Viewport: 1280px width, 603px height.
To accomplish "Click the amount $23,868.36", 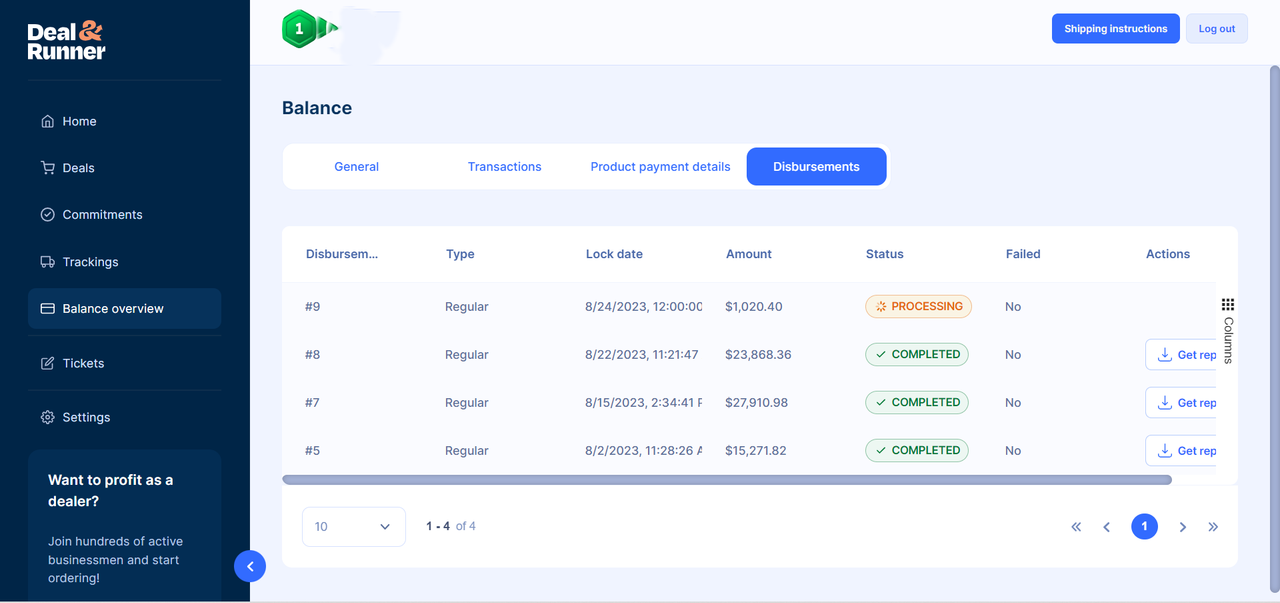I will (758, 355).
